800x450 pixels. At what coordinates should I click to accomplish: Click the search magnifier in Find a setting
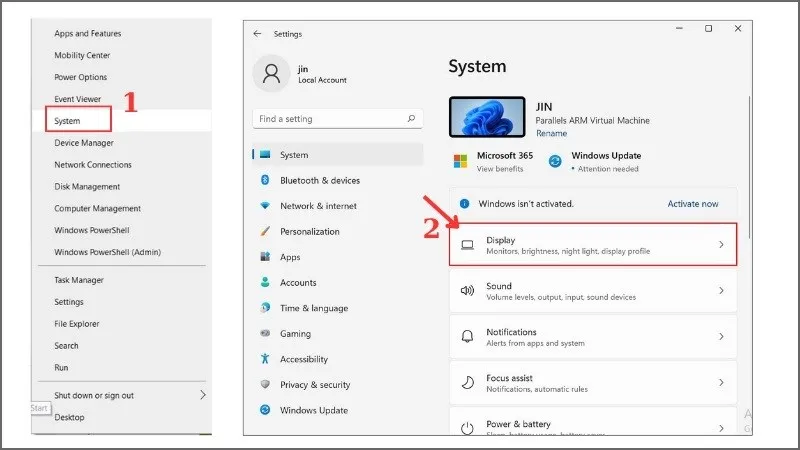pos(411,119)
